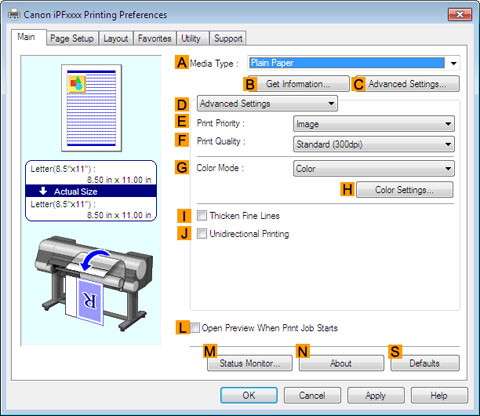Viewport: 480px width, 416px height.
Task: Check Open Preview When Print Job Starts
Action: pos(196,328)
